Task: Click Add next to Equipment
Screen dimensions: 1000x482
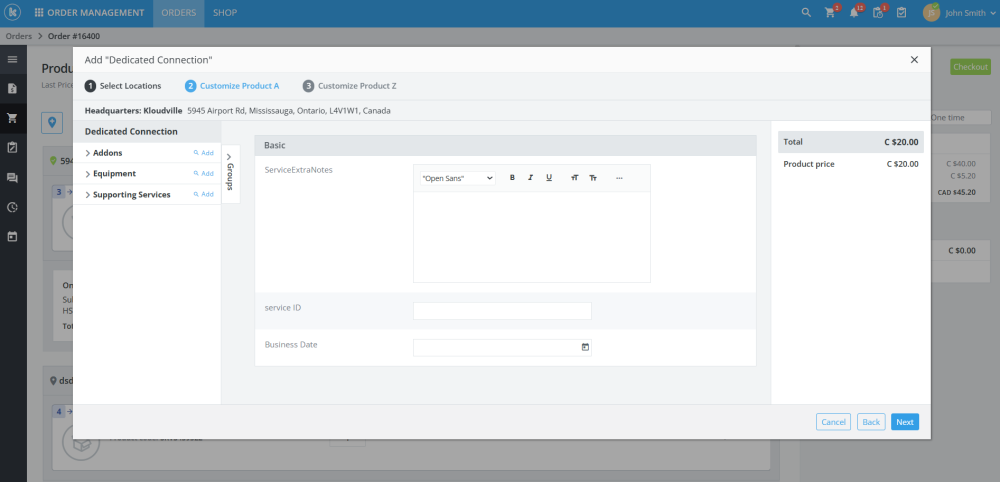Action: (x=204, y=173)
